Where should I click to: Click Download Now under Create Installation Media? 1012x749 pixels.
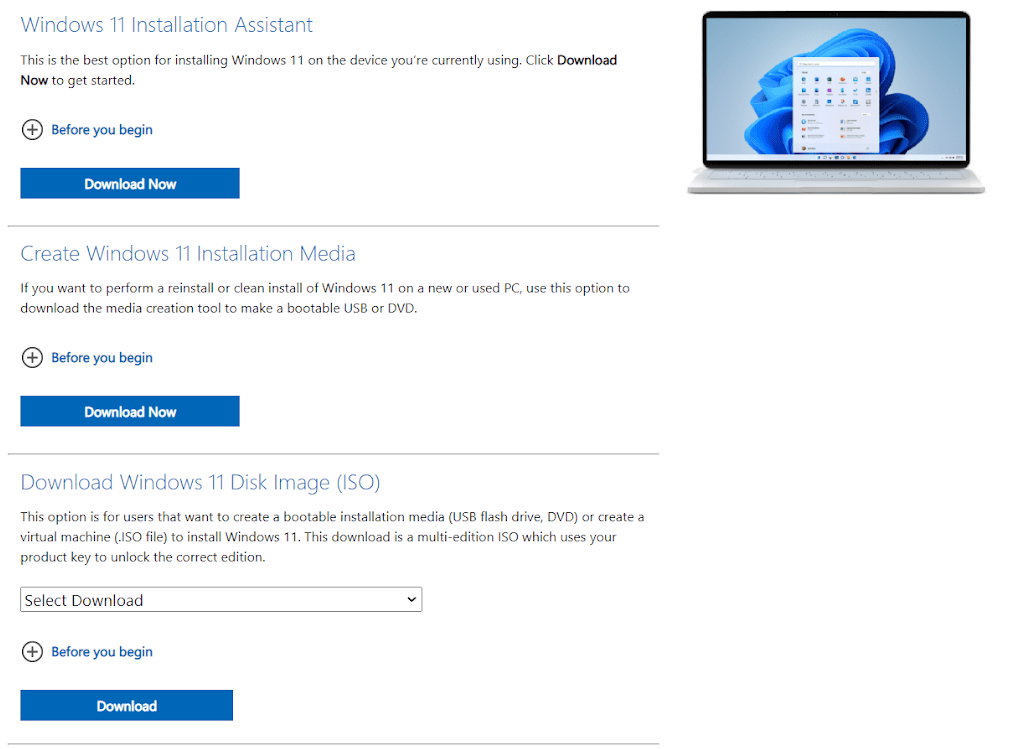[130, 411]
